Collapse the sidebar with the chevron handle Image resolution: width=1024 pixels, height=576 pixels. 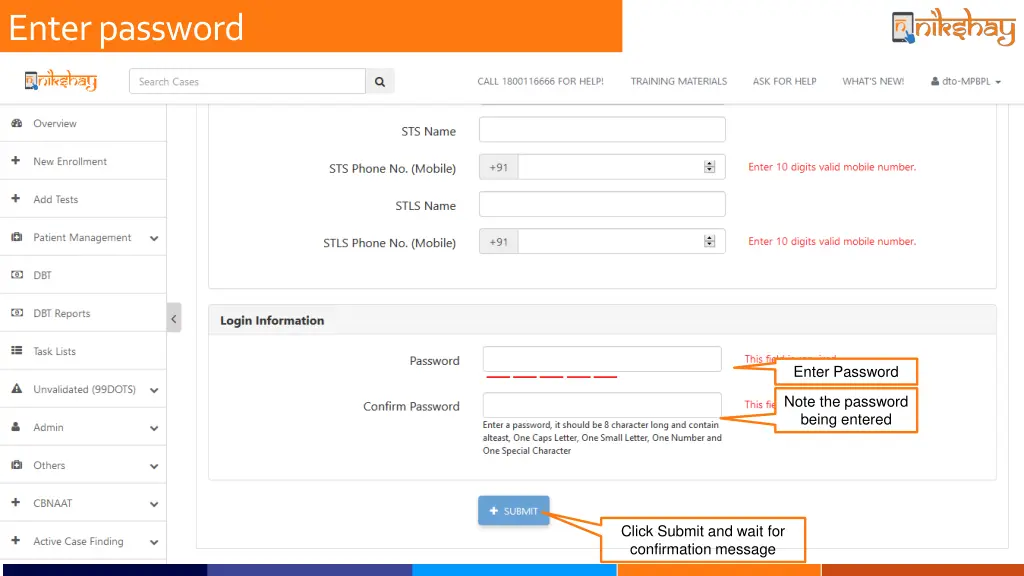tap(174, 318)
